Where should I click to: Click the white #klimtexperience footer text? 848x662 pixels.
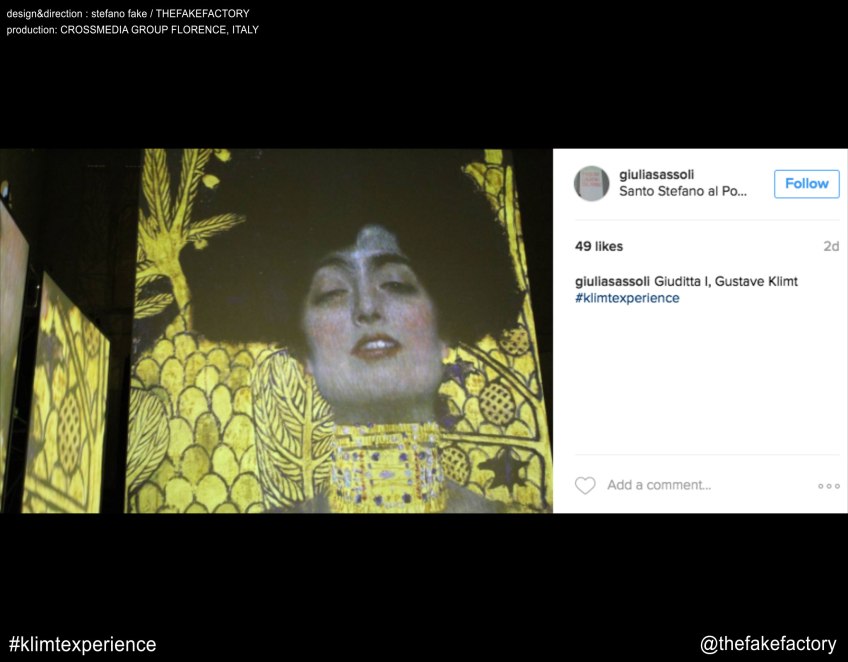pyautogui.click(x=82, y=644)
